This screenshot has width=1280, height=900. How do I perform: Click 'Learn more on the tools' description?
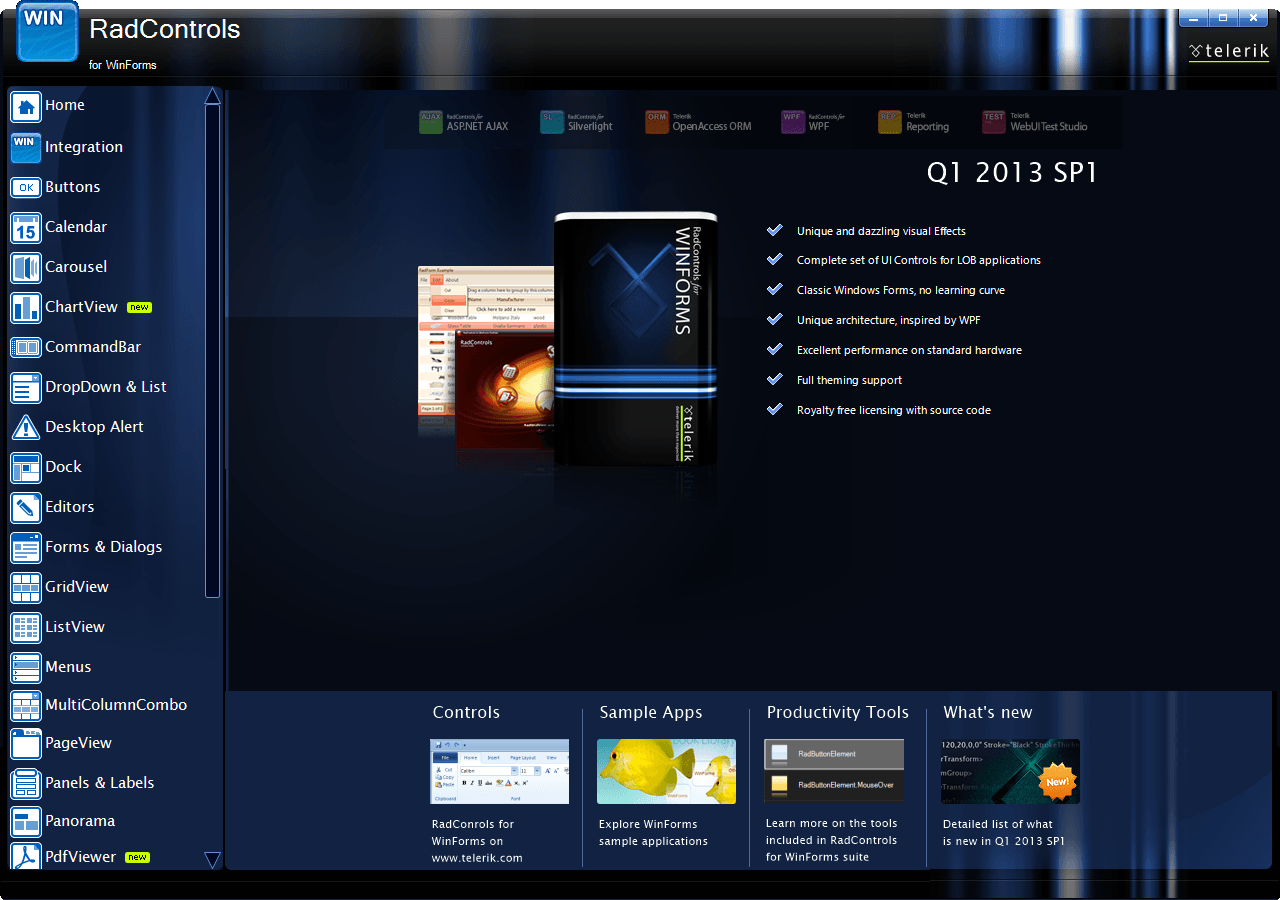tap(832, 840)
